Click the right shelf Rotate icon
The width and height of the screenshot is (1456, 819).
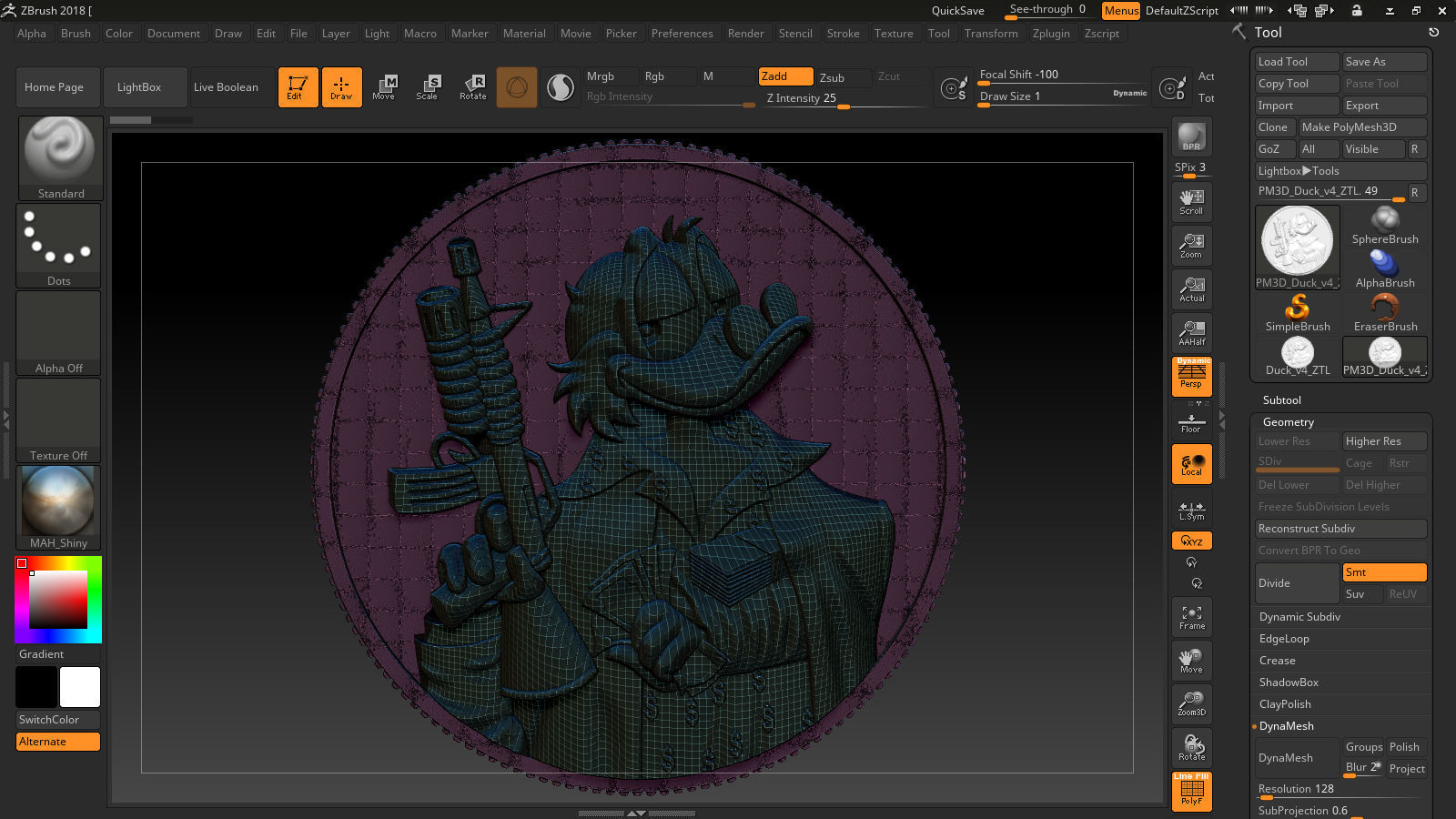point(1191,748)
